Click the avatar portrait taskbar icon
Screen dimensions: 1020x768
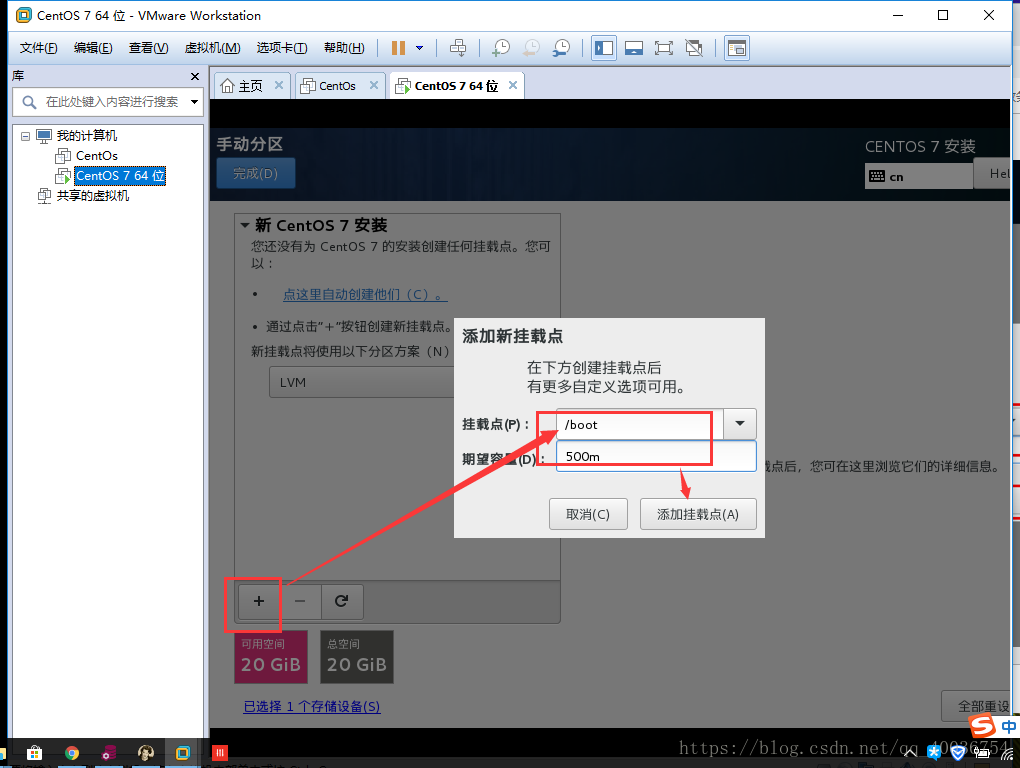pyautogui.click(x=146, y=753)
